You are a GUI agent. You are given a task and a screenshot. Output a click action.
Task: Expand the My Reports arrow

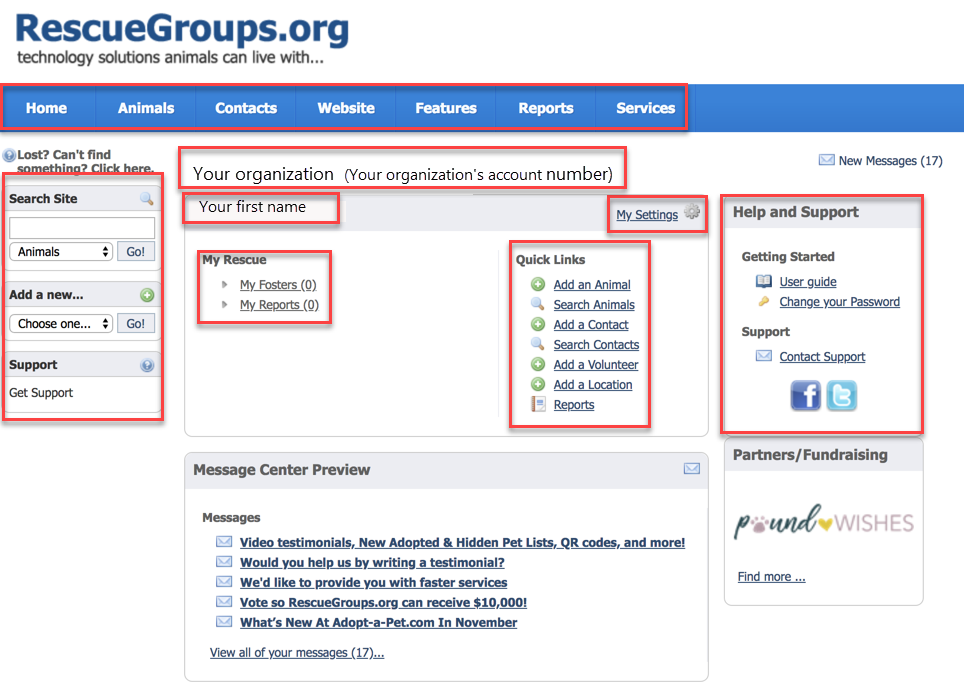pos(224,305)
